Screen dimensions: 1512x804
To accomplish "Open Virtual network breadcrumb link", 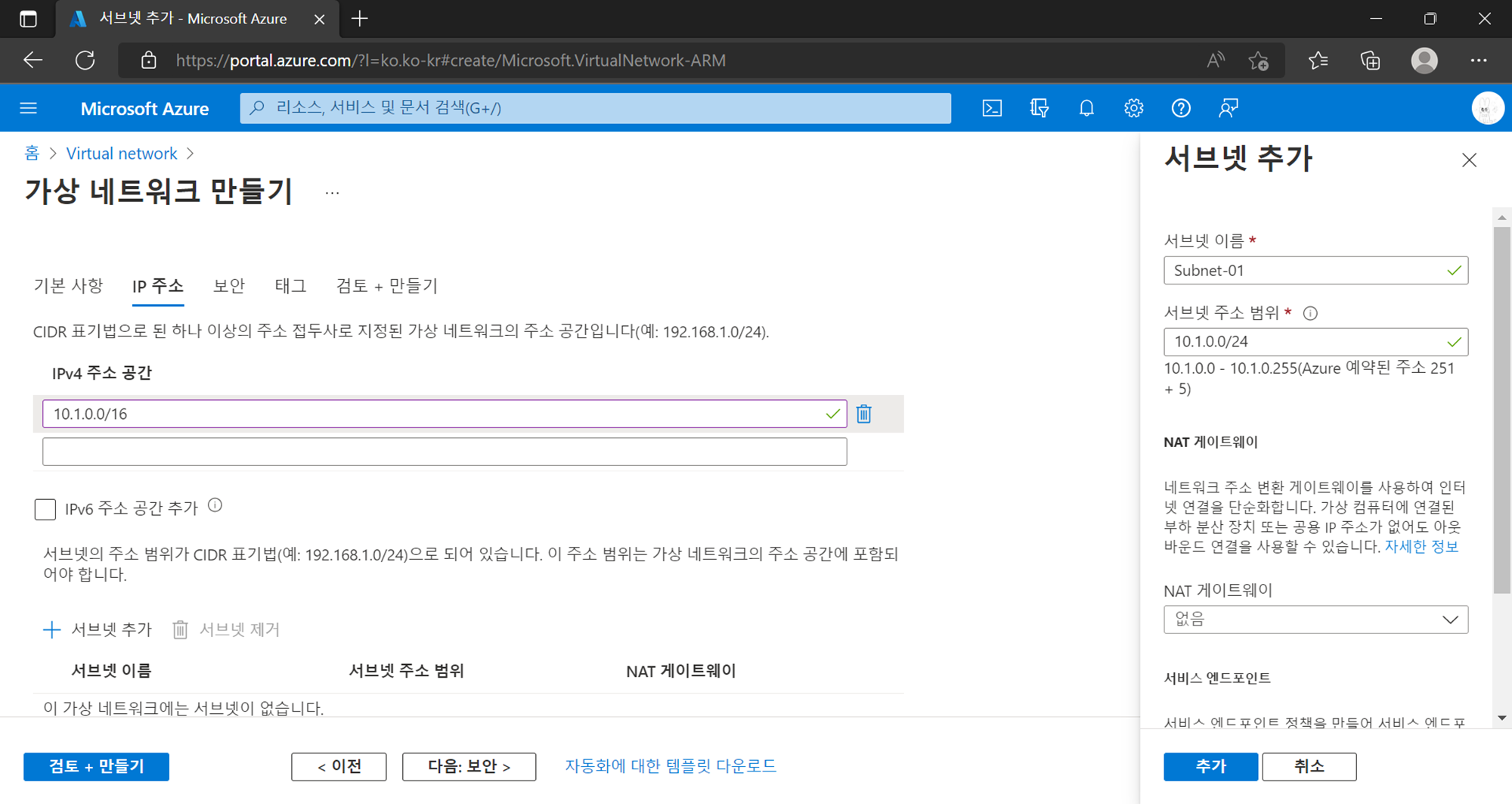I will (122, 154).
